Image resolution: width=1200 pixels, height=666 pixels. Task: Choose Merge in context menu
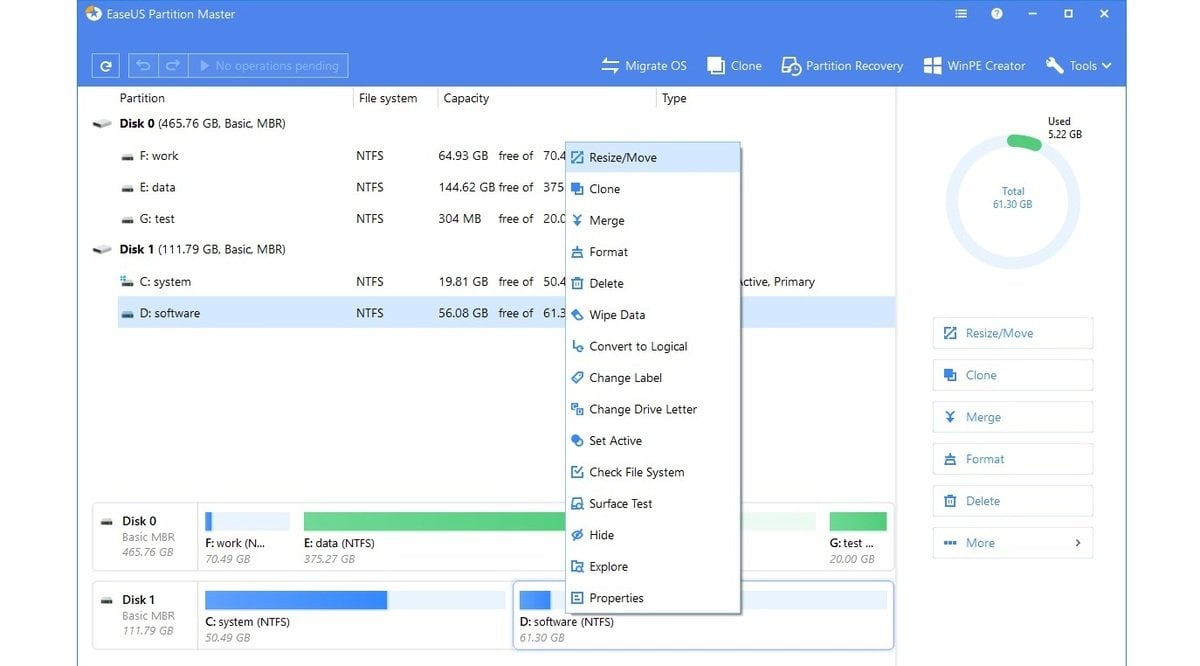653,221
